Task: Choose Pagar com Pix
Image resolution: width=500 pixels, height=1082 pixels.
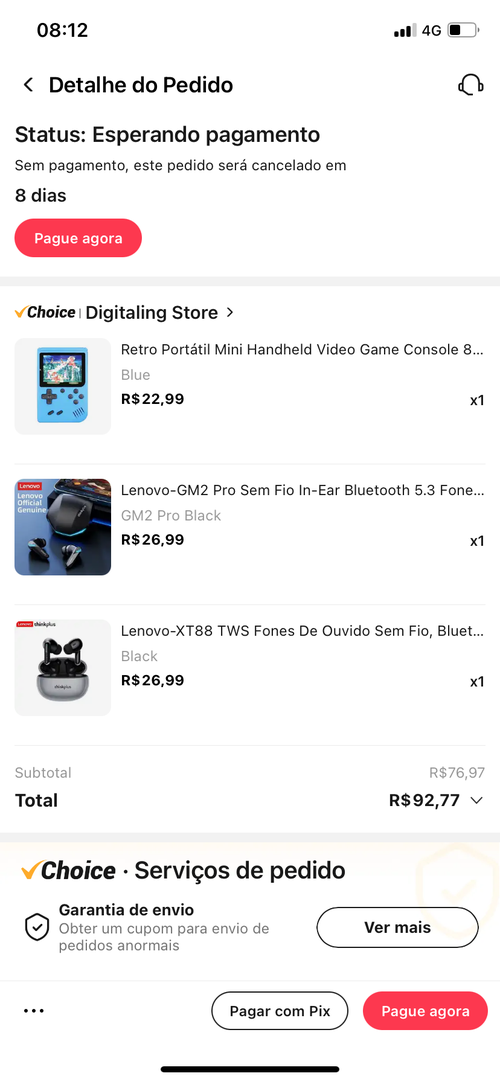Action: [x=279, y=1011]
